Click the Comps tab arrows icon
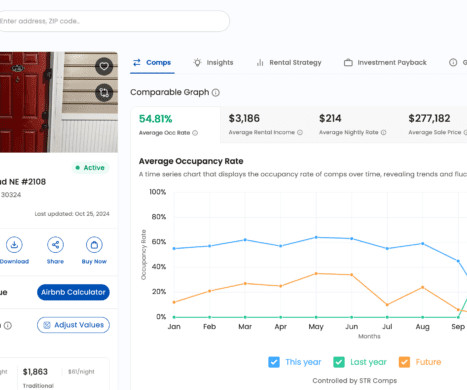Image resolution: width=467 pixels, height=390 pixels. (137, 62)
